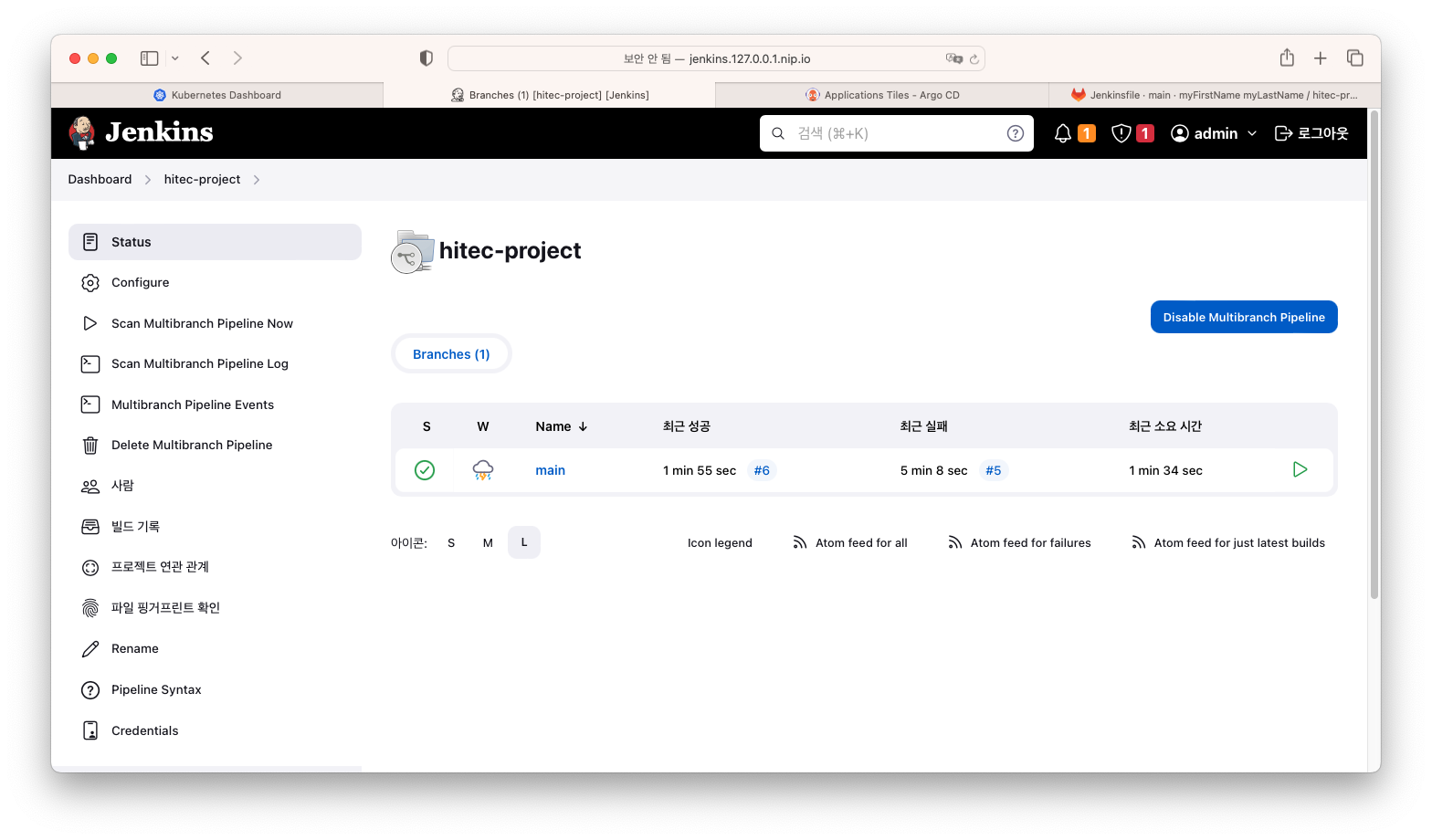Reload the page with the refresh icon
Viewport: 1432px width, 840px height.
(974, 59)
